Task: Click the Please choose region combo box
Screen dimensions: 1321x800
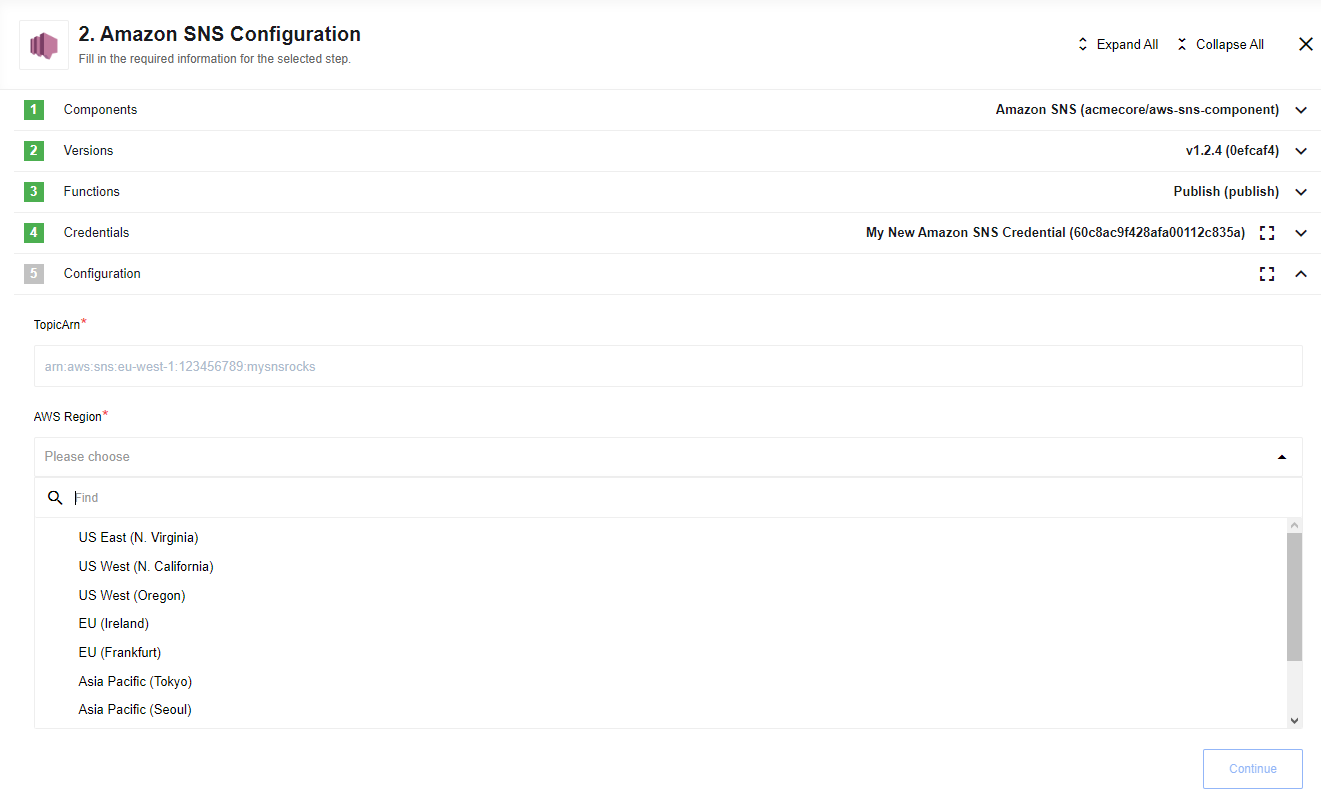Action: coord(668,457)
